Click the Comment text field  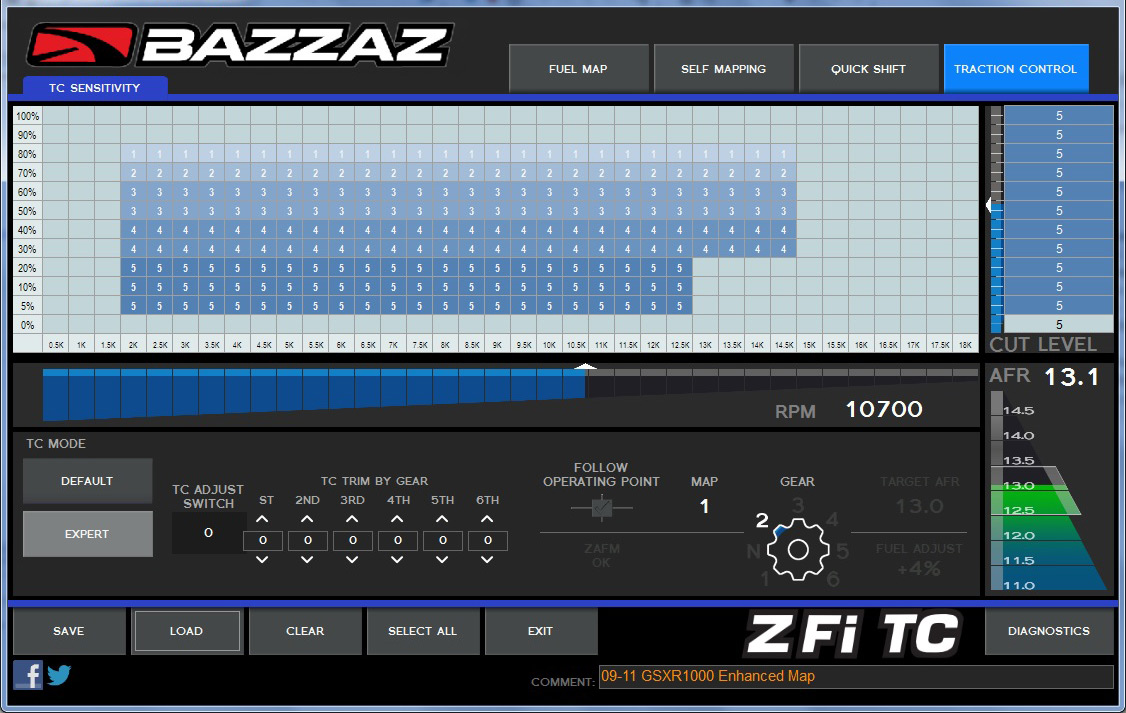coord(855,677)
